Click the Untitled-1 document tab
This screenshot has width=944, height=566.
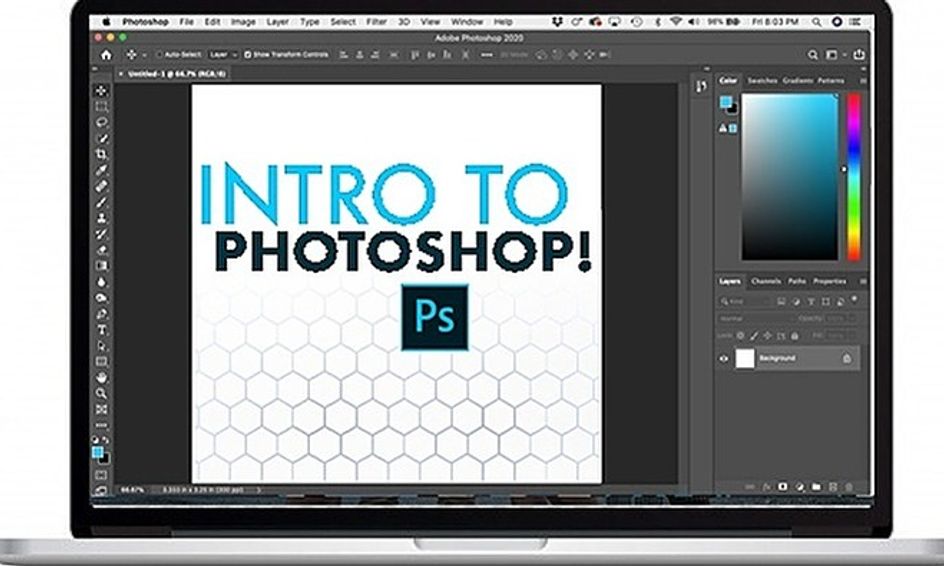(172, 73)
